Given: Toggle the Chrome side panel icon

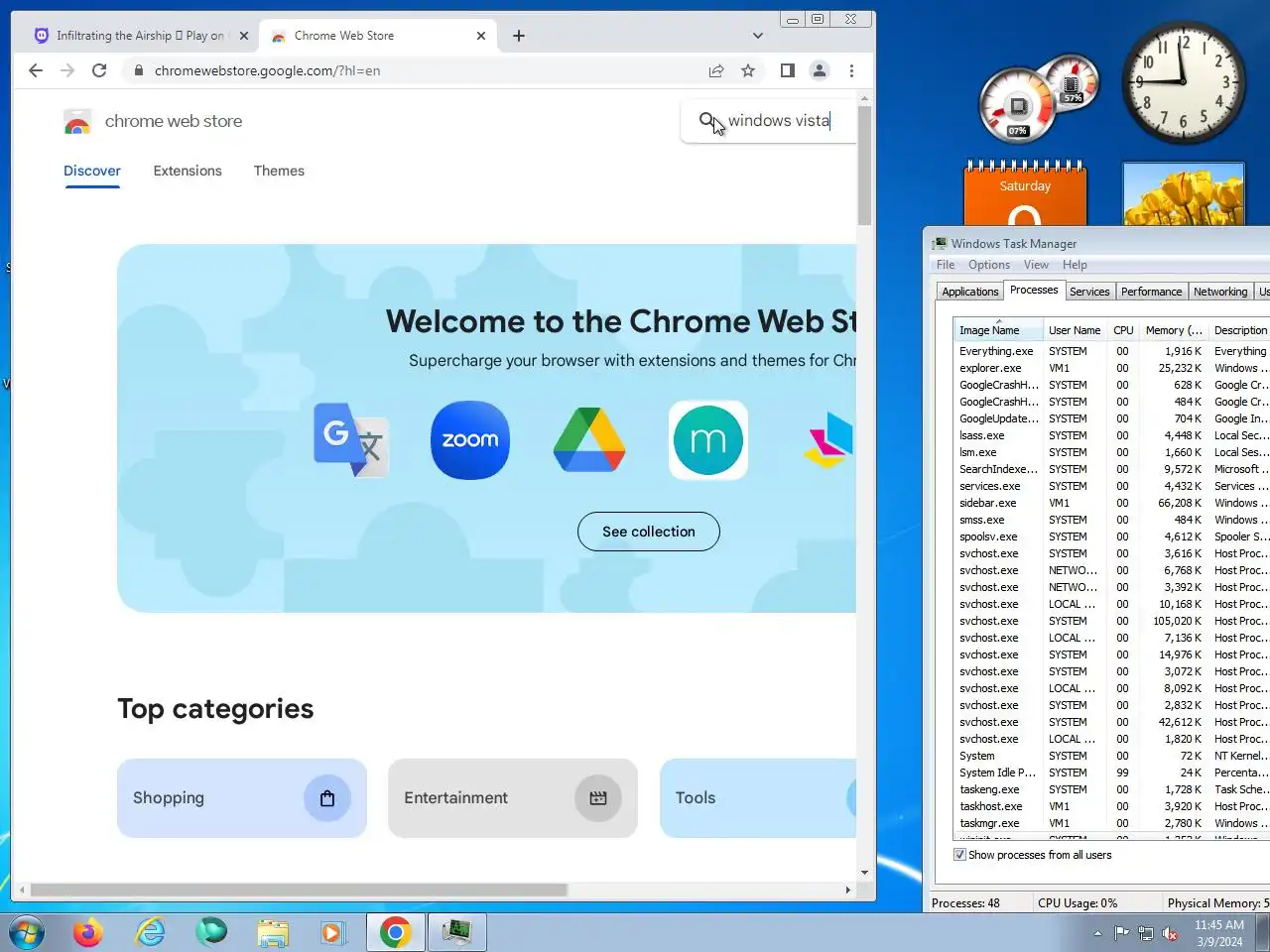Looking at the screenshot, I should tap(788, 70).
